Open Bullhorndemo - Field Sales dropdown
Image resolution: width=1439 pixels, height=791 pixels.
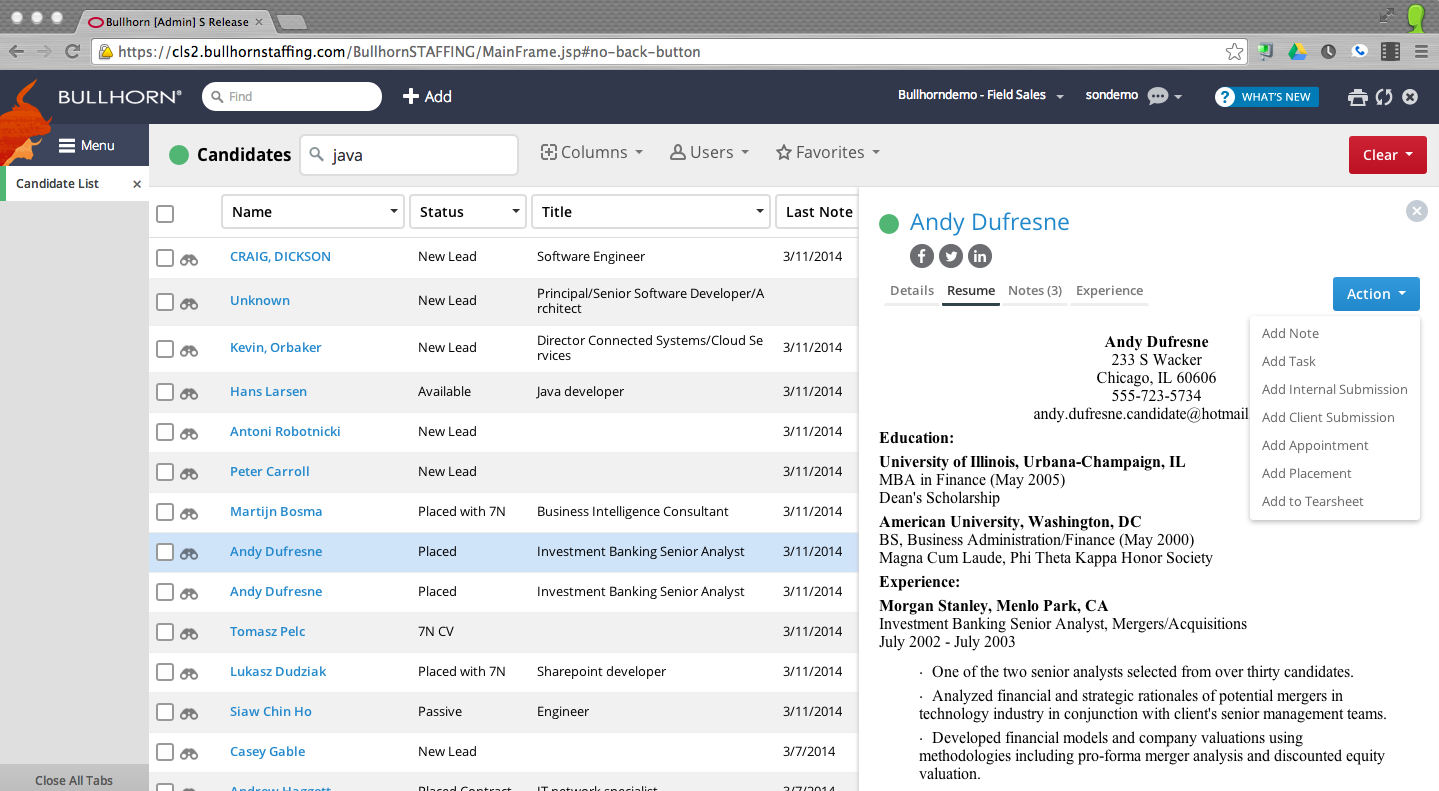click(980, 95)
